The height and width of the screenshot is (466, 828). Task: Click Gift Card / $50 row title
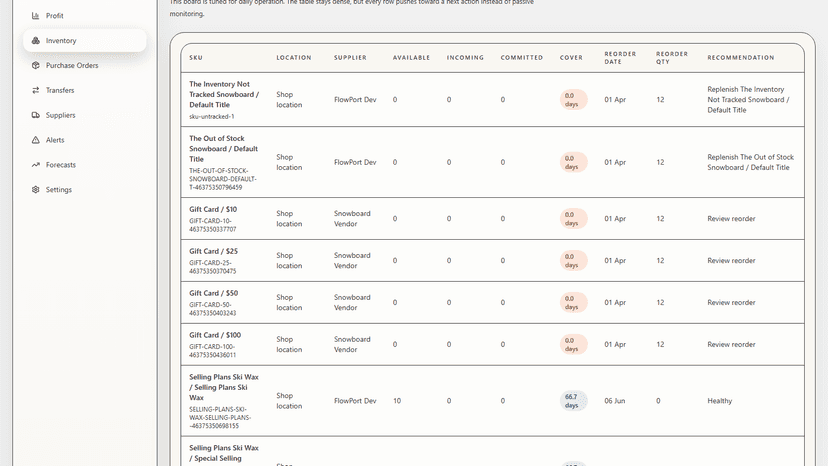tap(213, 293)
